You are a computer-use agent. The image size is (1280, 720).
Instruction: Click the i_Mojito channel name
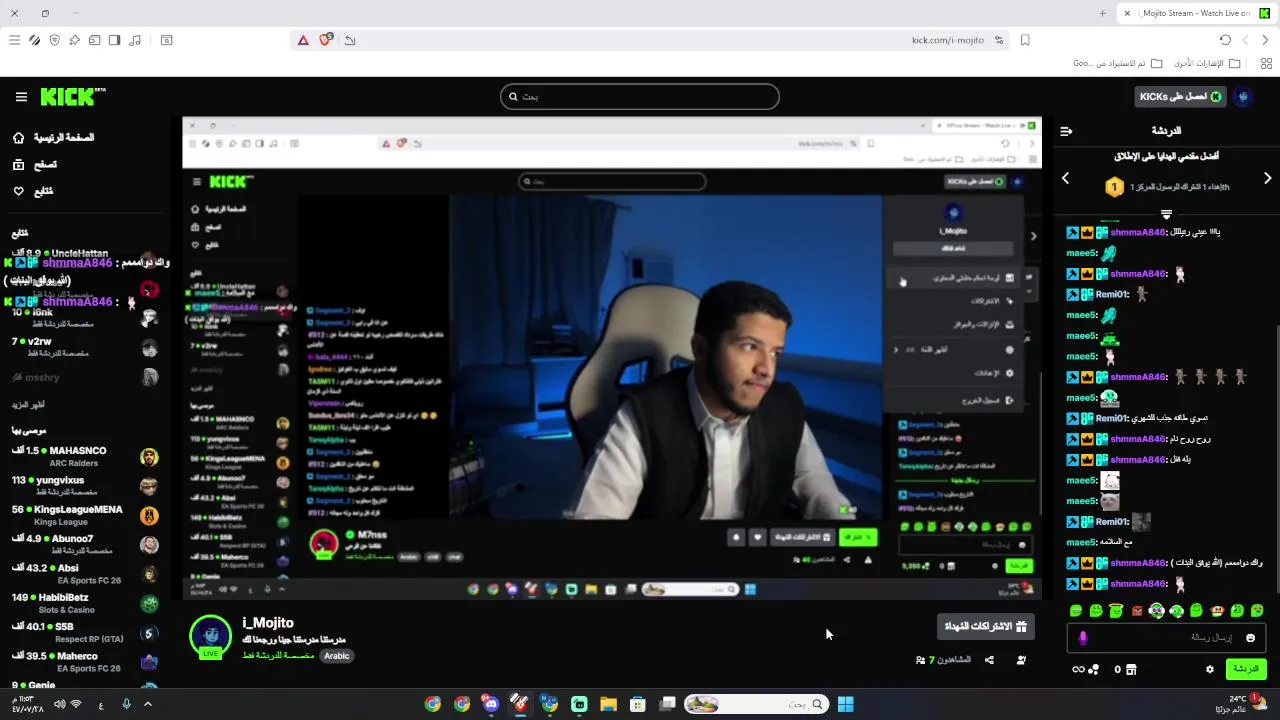coord(268,623)
